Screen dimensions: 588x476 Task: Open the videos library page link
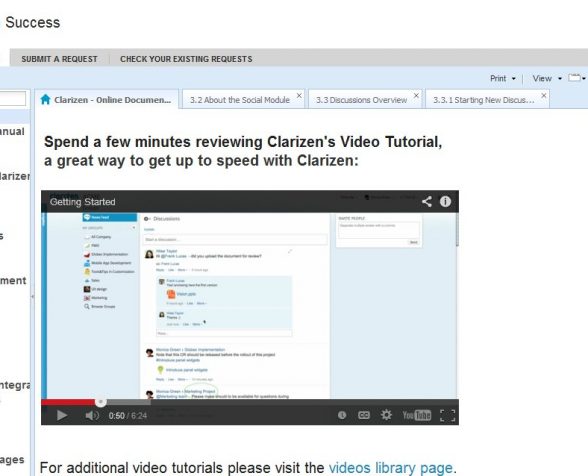(x=390, y=468)
